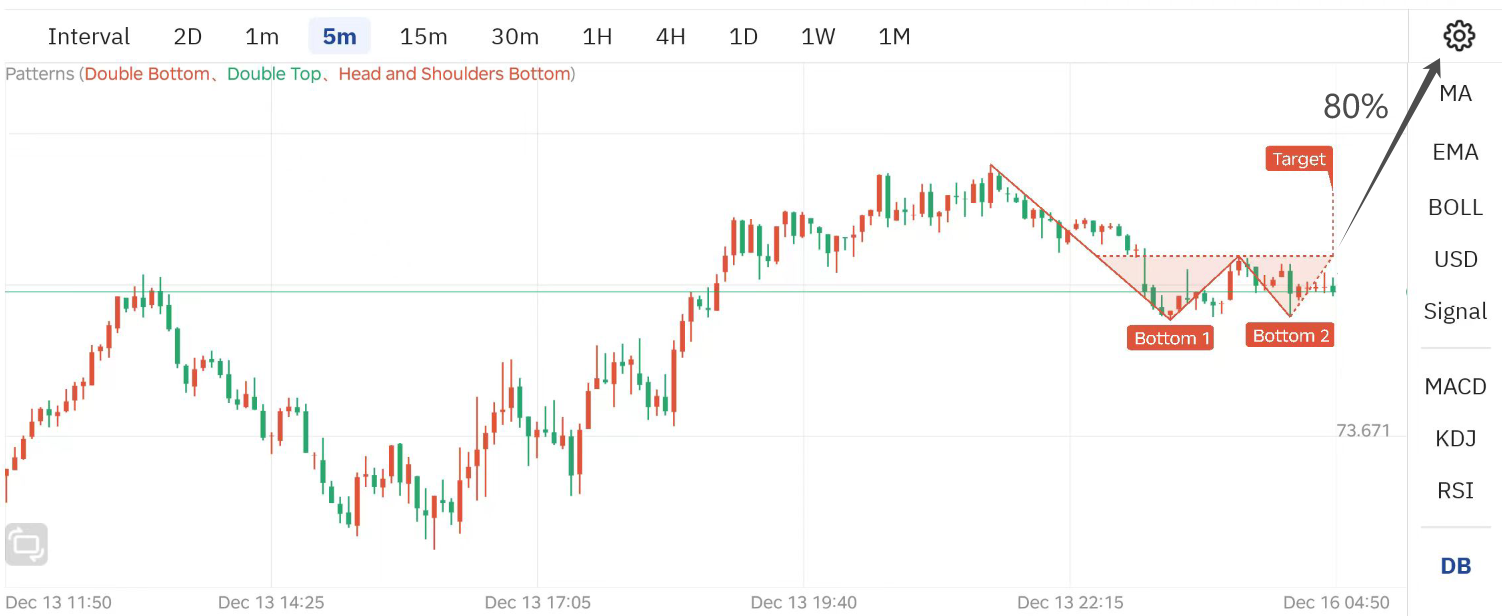Open chart settings gear icon
1502x616 pixels.
1459,36
